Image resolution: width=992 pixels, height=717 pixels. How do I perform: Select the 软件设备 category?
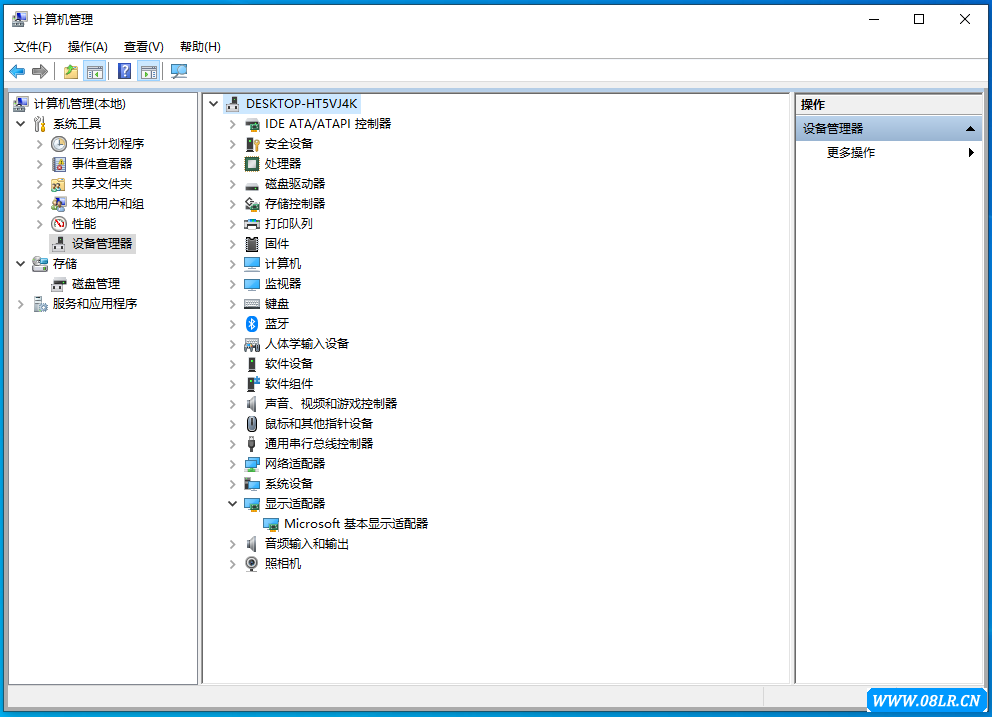[x=288, y=364]
